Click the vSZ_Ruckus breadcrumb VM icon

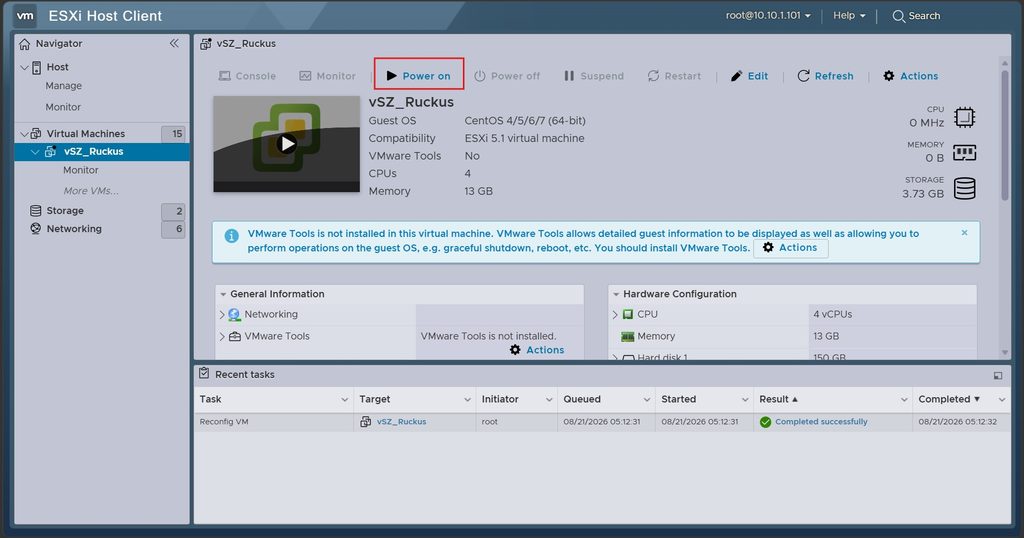206,44
